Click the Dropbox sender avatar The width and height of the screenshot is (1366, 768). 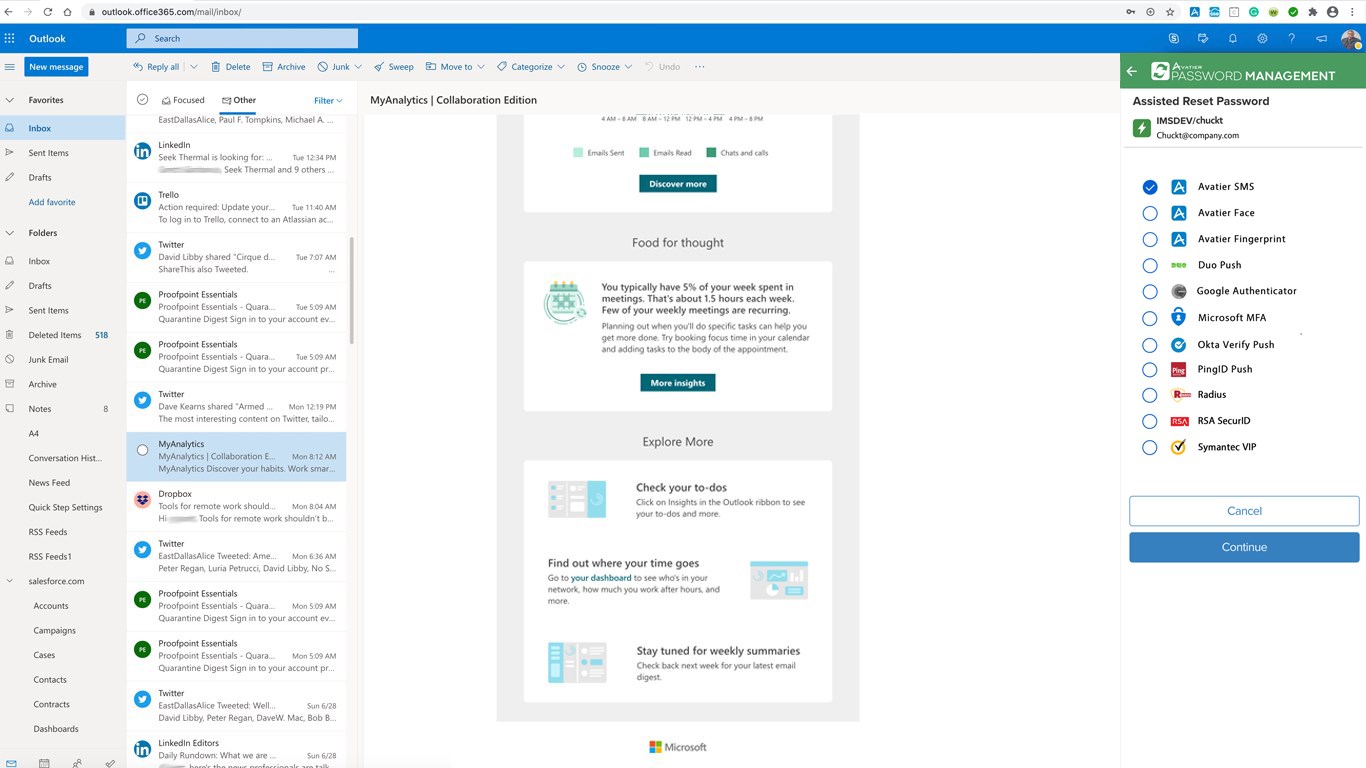(x=142, y=499)
